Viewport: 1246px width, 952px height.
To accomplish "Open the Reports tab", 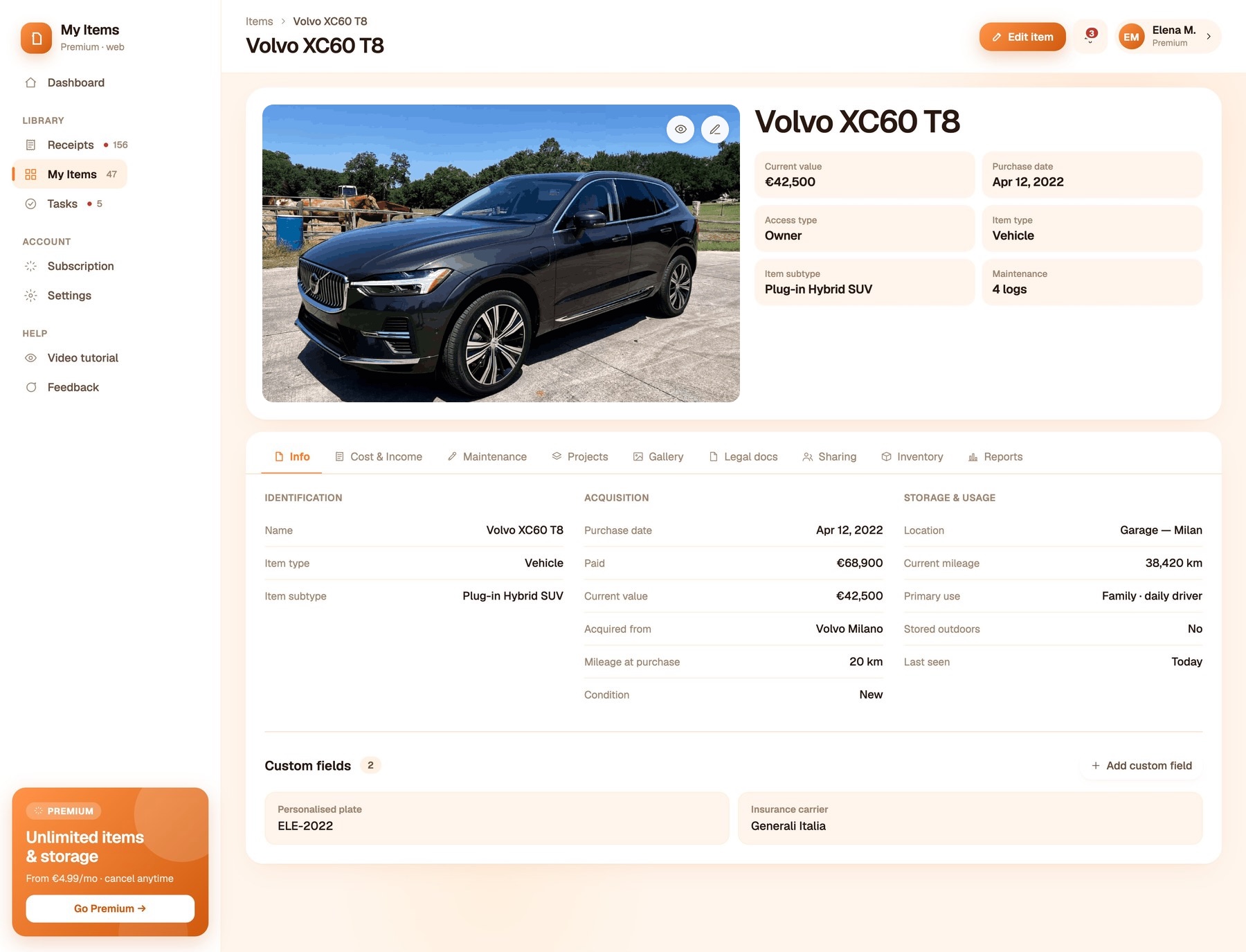I will pyautogui.click(x=995, y=457).
